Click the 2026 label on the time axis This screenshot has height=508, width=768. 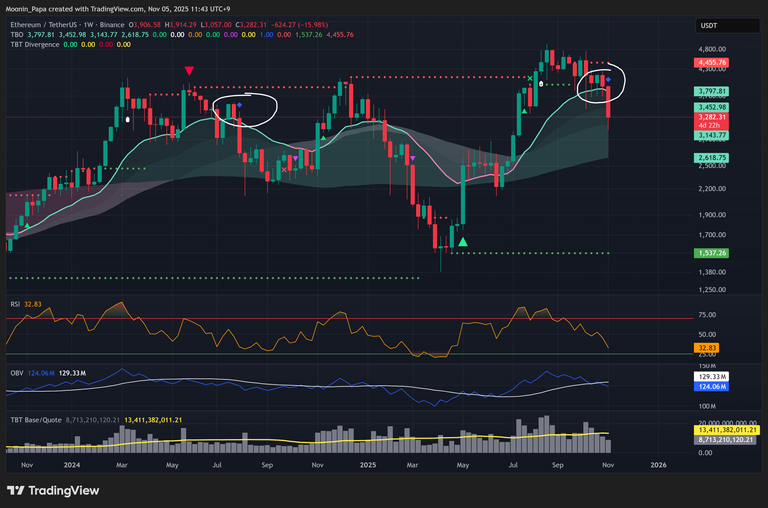coord(657,465)
